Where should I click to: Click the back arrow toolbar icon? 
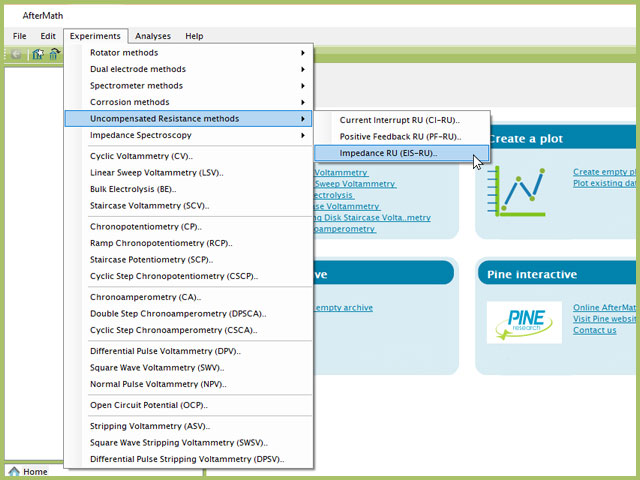click(16, 54)
